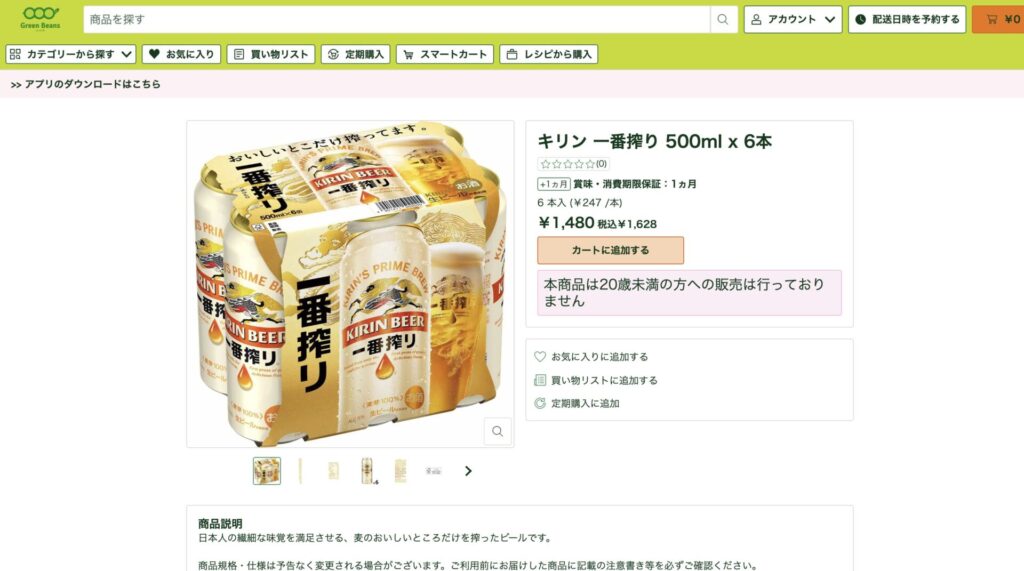The image size is (1024, 571).
Task: Click the search magnifier icon
Action: click(722, 20)
